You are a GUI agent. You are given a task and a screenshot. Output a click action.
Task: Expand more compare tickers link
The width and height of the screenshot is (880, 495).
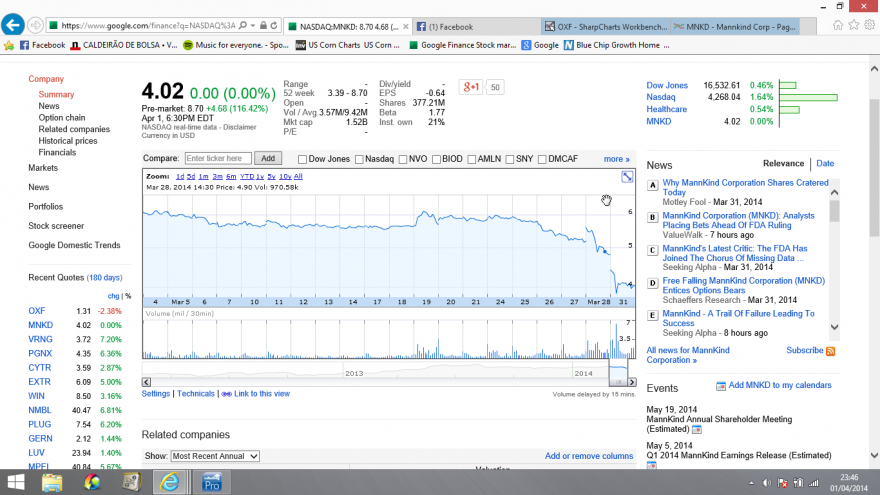coord(616,159)
